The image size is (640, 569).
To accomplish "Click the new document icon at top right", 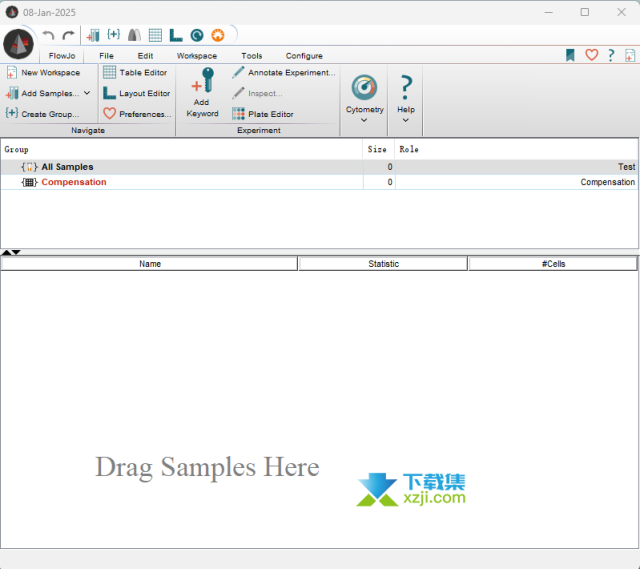I will (x=630, y=55).
